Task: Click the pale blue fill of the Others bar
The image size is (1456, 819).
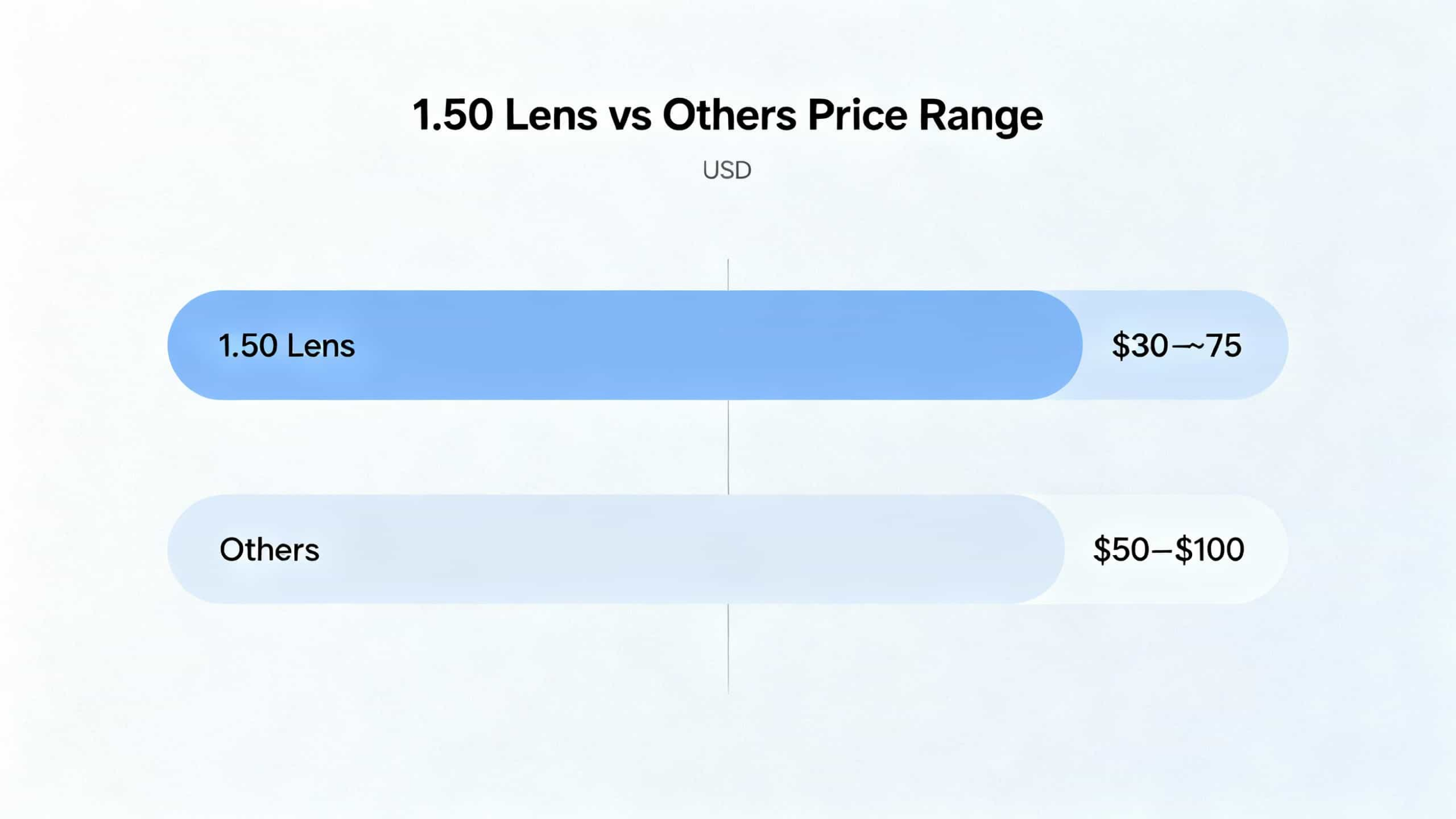Action: 641,549
